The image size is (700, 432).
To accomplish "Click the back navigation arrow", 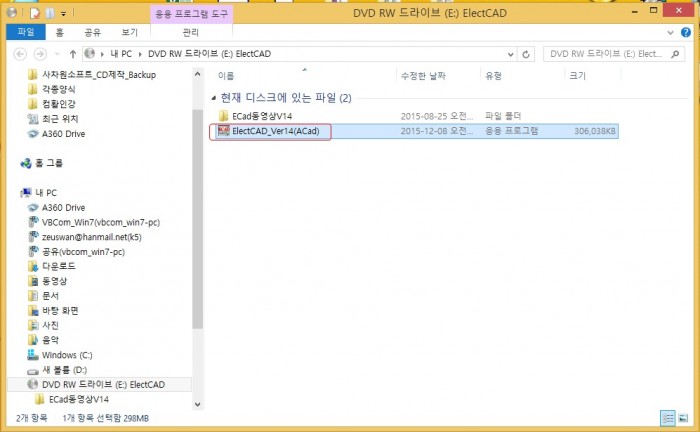I will tap(20, 54).
